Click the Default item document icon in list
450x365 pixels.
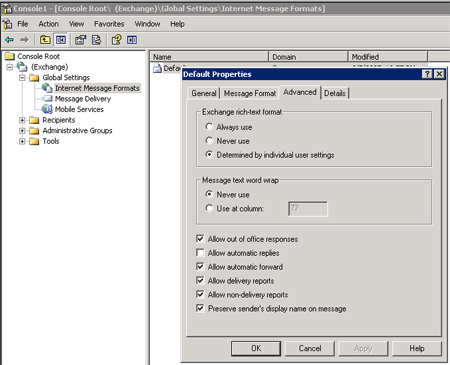[157, 68]
